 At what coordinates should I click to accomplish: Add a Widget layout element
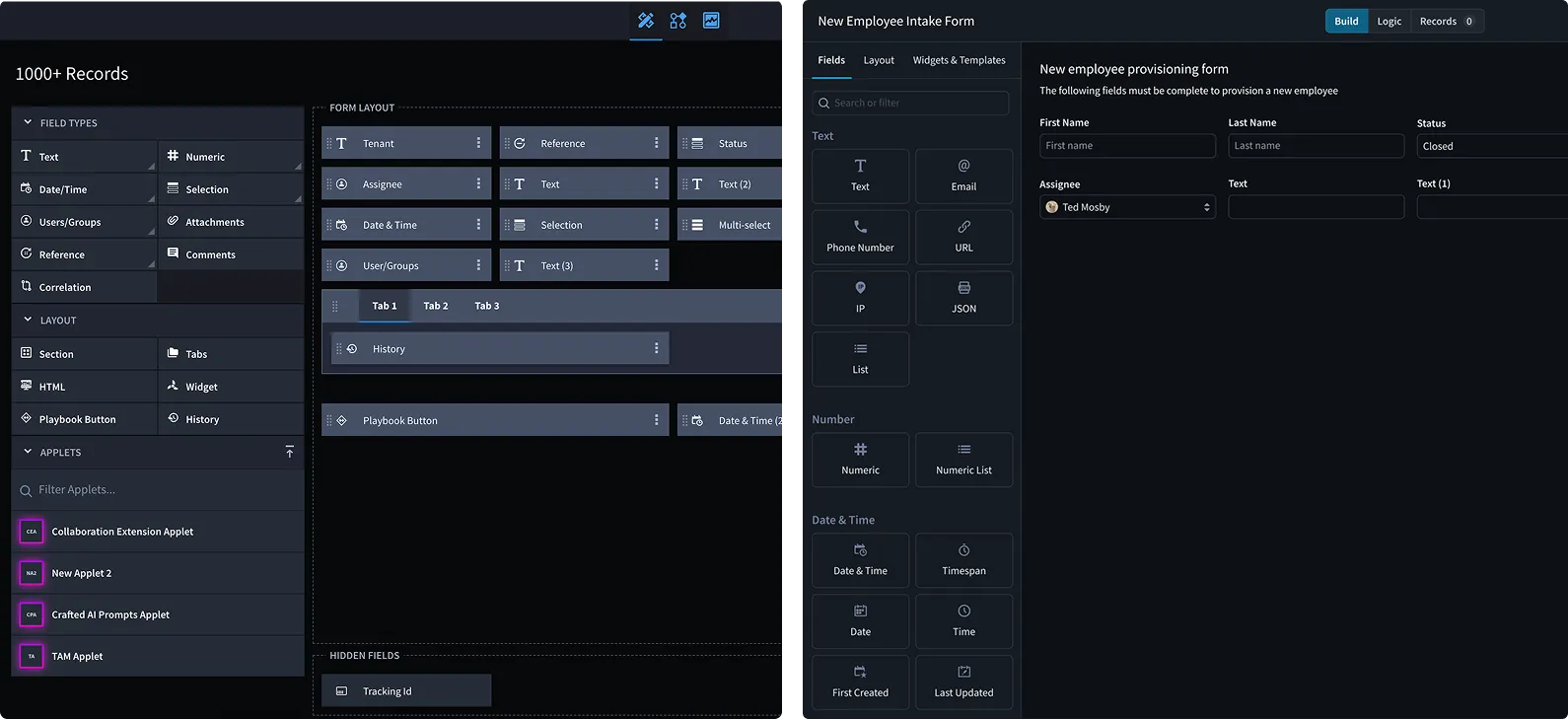pos(231,386)
